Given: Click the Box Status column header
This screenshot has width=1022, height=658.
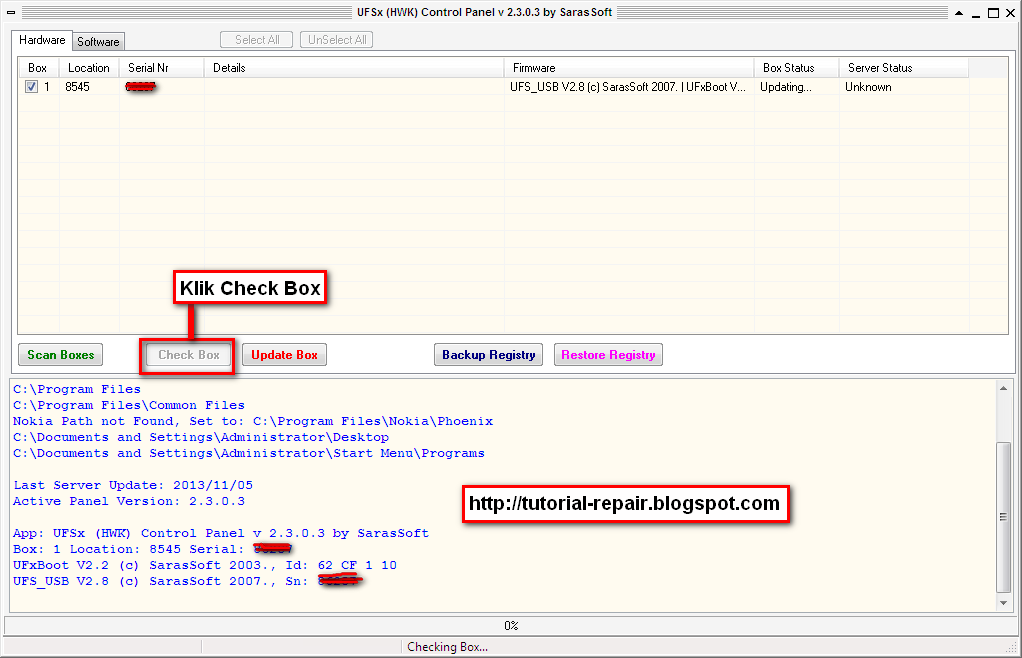Looking at the screenshot, I should pos(796,68).
